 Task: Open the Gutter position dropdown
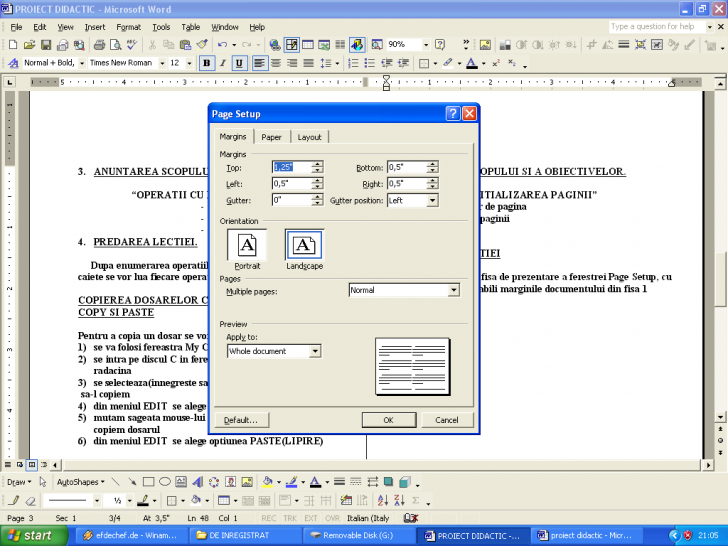[x=432, y=200]
